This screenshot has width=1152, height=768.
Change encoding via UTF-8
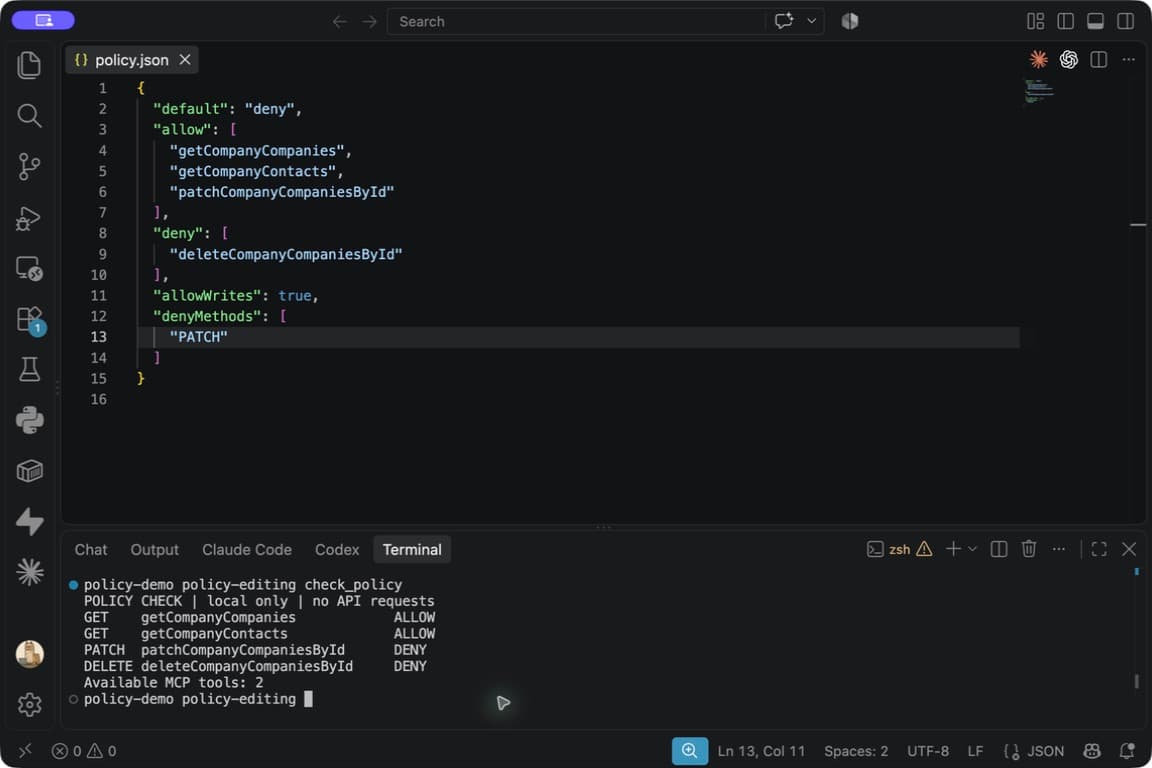pos(928,750)
